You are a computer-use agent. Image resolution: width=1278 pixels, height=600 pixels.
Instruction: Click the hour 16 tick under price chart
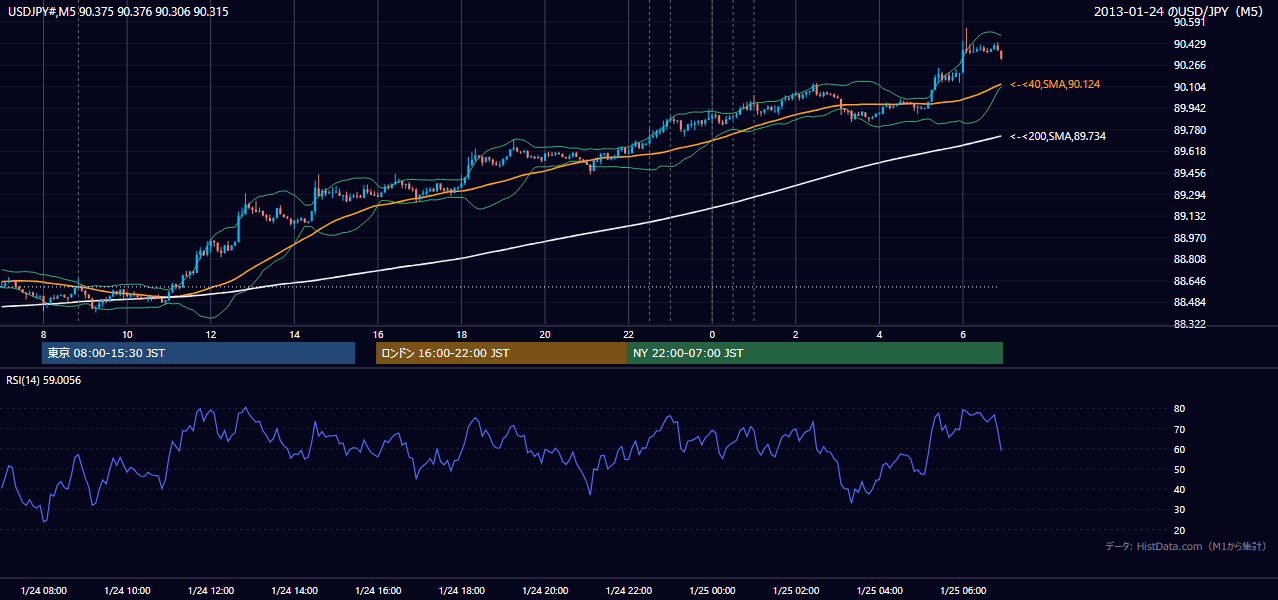[x=378, y=334]
